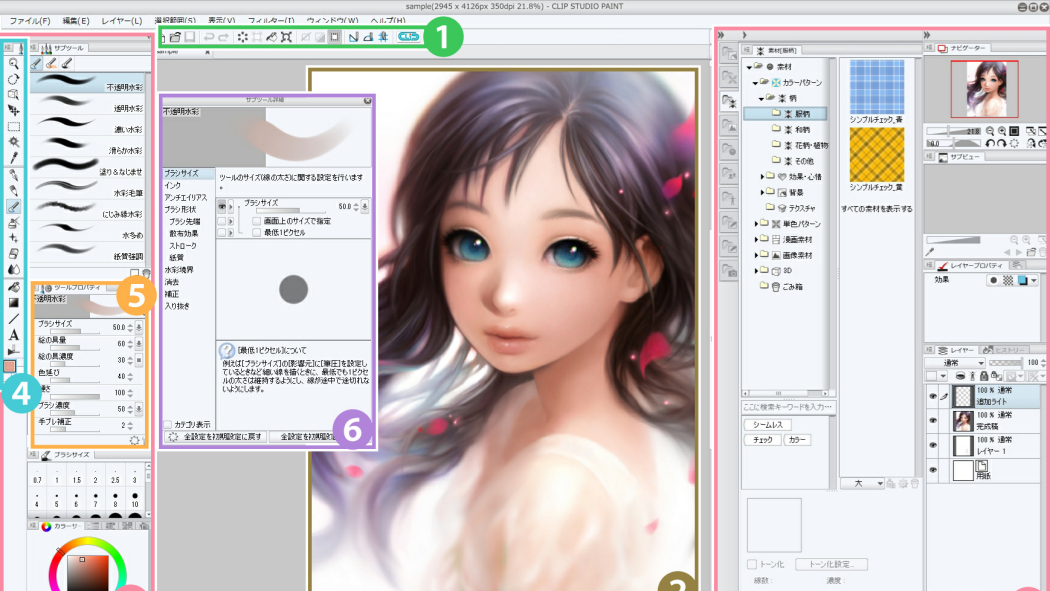Screen dimensions: 1050x591
Task: Check 最低1ピクセル checkbox
Action: point(256,232)
